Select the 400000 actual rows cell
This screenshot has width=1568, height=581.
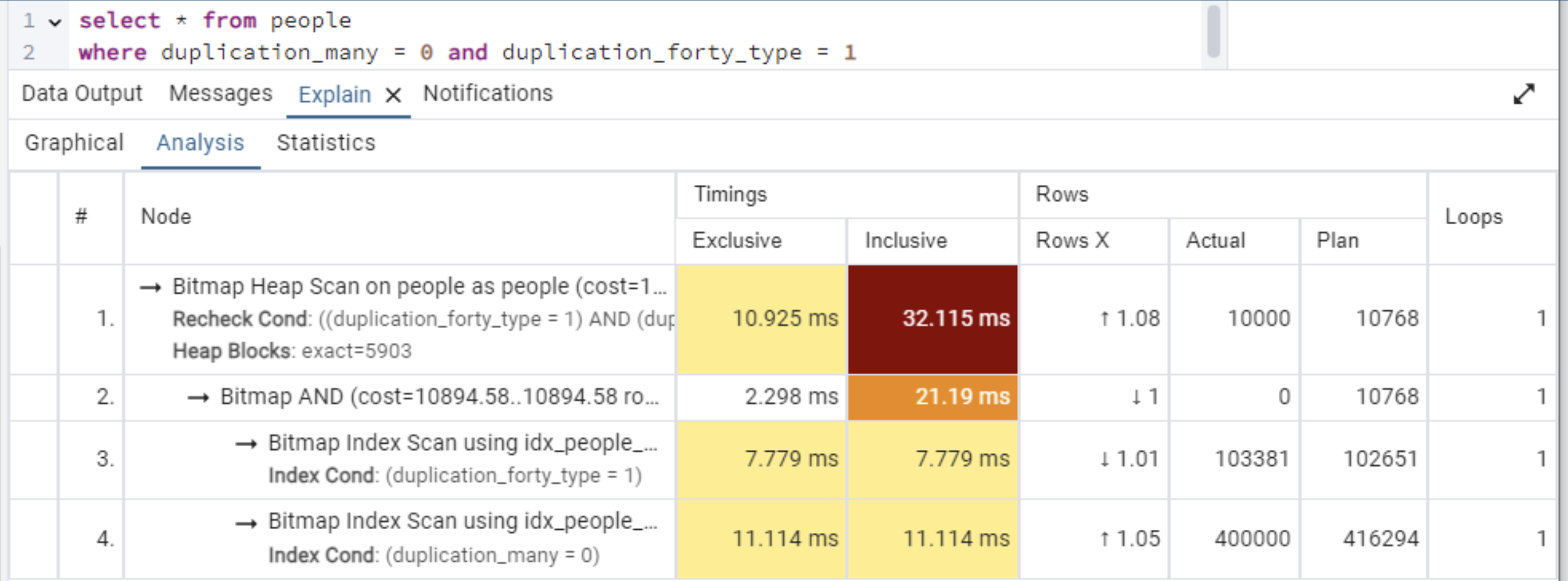click(x=1235, y=539)
